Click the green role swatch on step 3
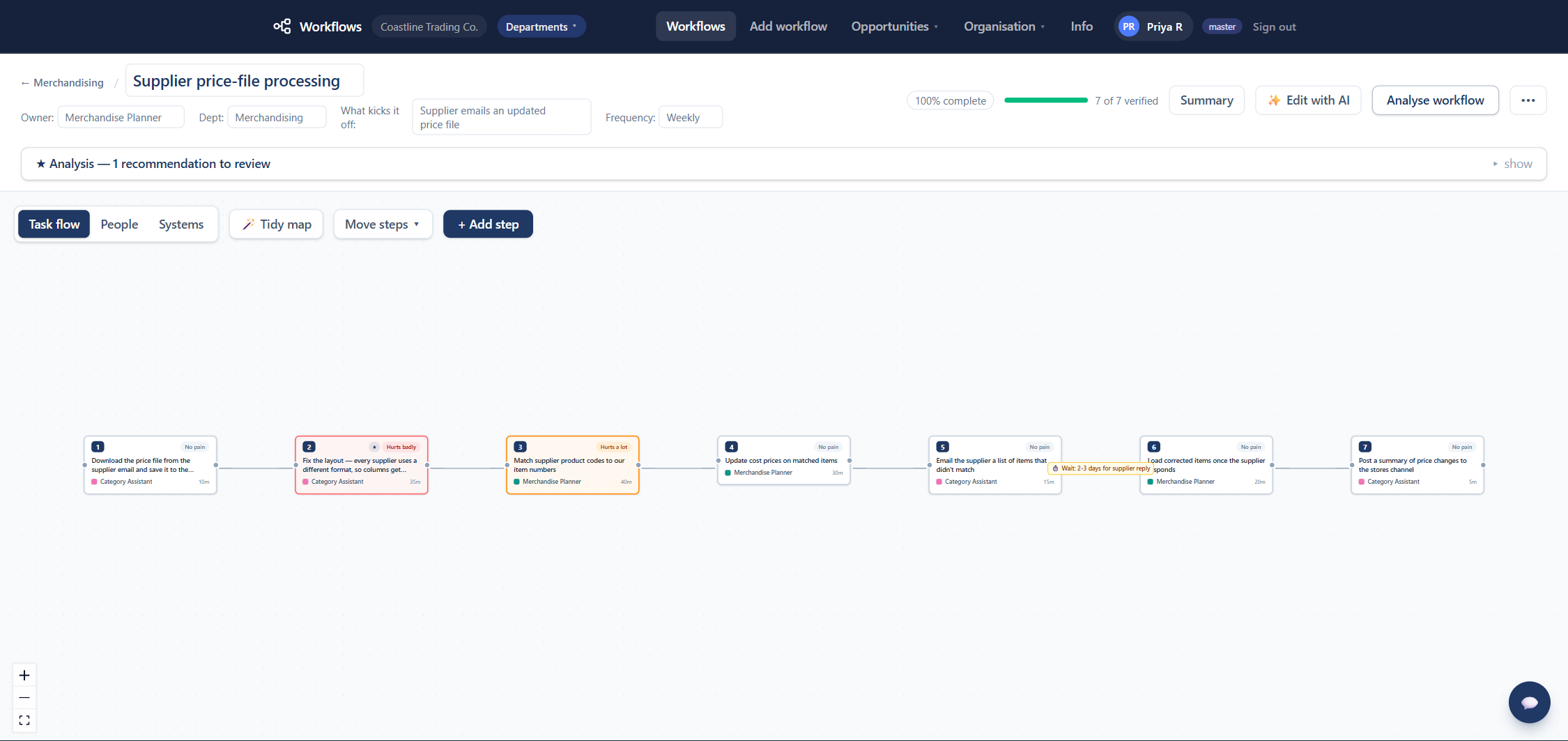The image size is (1568, 741). tap(516, 482)
